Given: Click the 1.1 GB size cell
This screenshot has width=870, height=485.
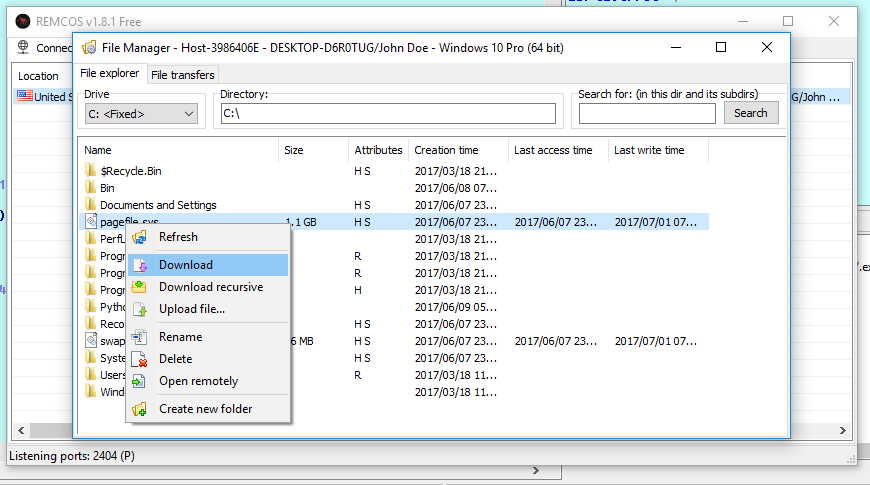Looking at the screenshot, I should 301,222.
